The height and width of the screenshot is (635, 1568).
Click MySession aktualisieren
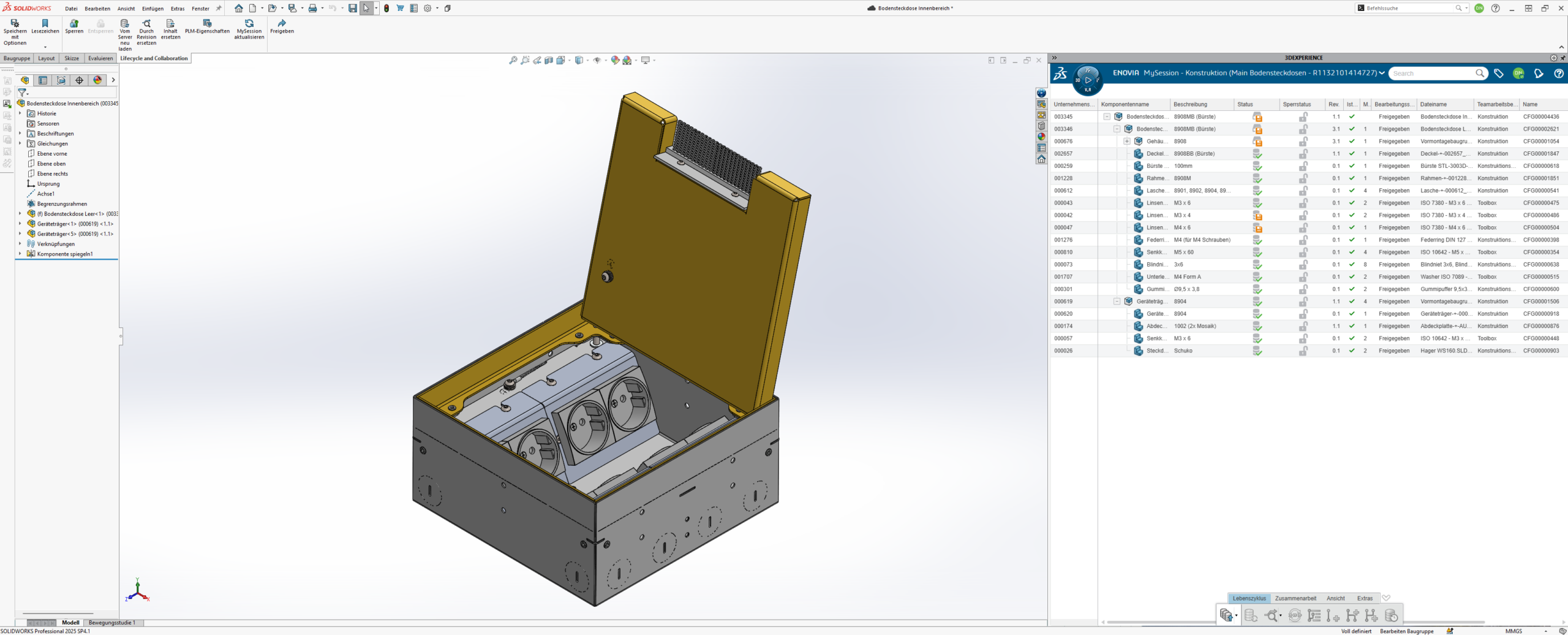(249, 29)
